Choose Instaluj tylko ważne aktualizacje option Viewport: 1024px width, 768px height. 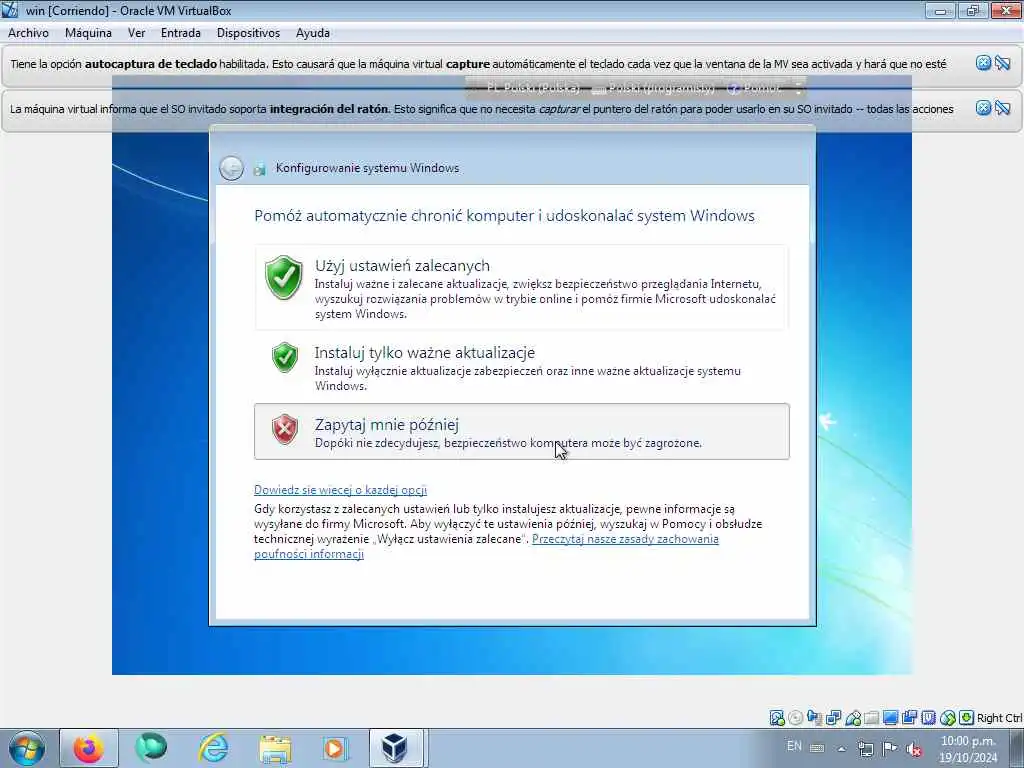[x=521, y=367]
